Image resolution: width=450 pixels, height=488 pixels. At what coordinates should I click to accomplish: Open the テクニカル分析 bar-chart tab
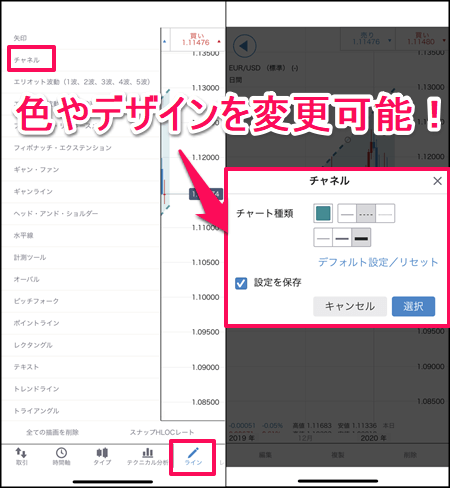[147, 456]
